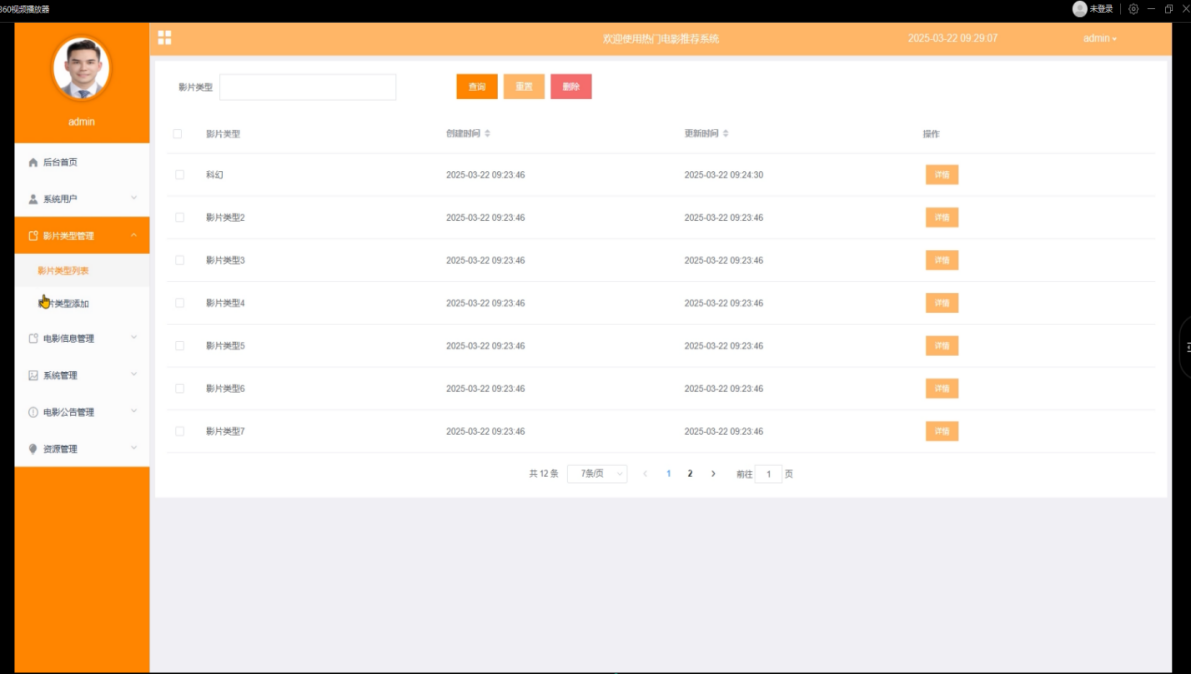Open the settings gear in title bar
This screenshot has height=674, width=1191.
click(1133, 9)
